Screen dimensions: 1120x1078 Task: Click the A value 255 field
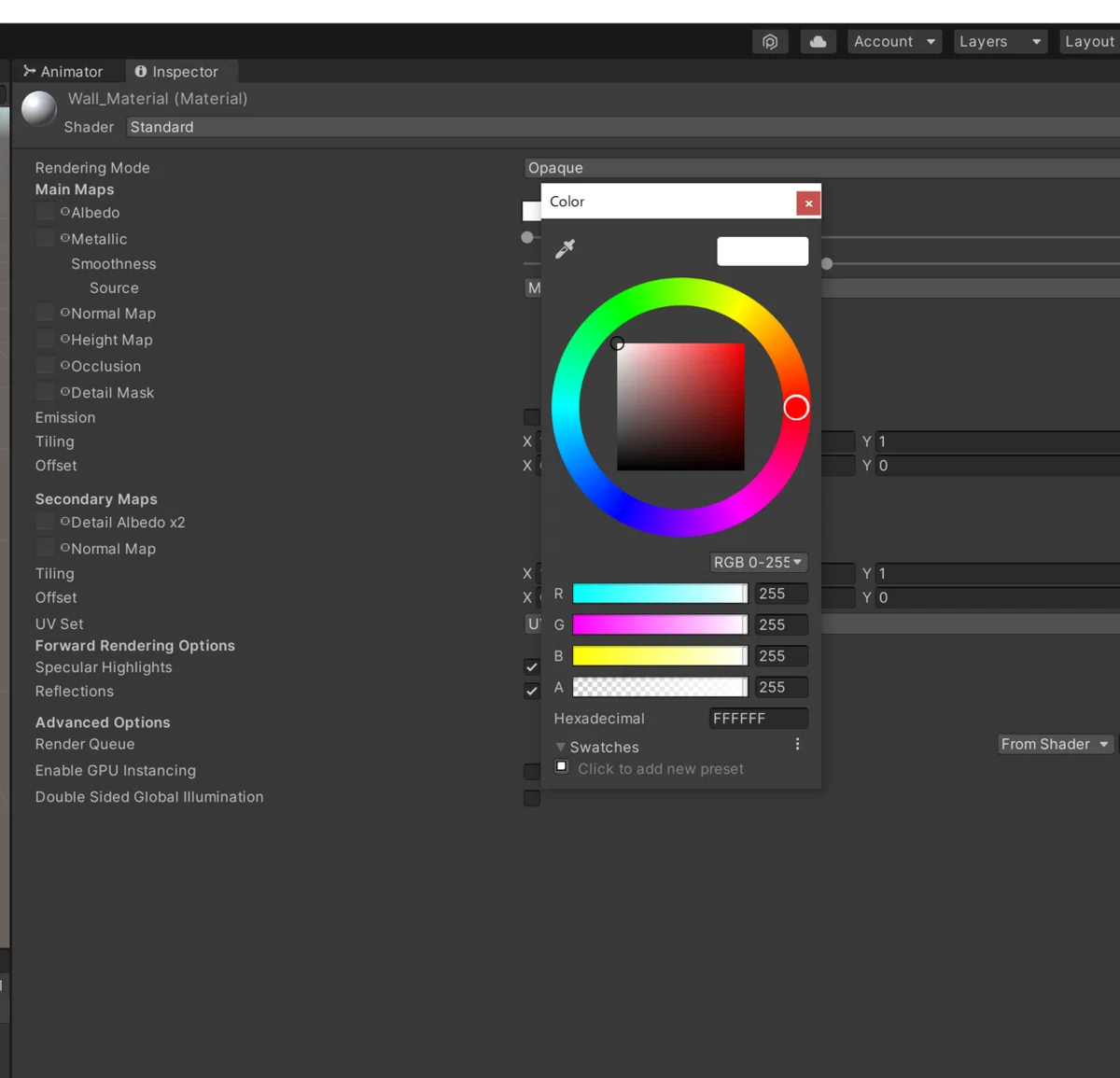782,687
